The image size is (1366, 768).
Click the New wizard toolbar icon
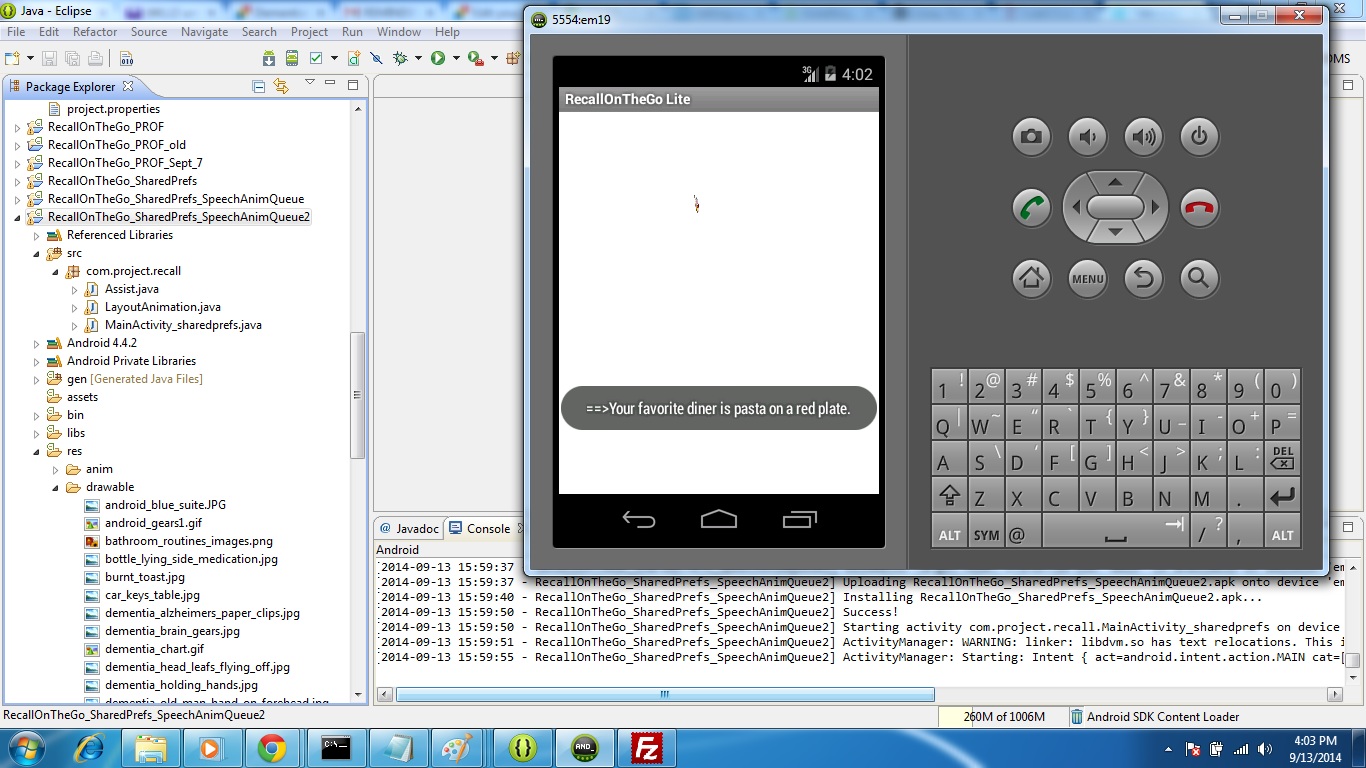12,58
